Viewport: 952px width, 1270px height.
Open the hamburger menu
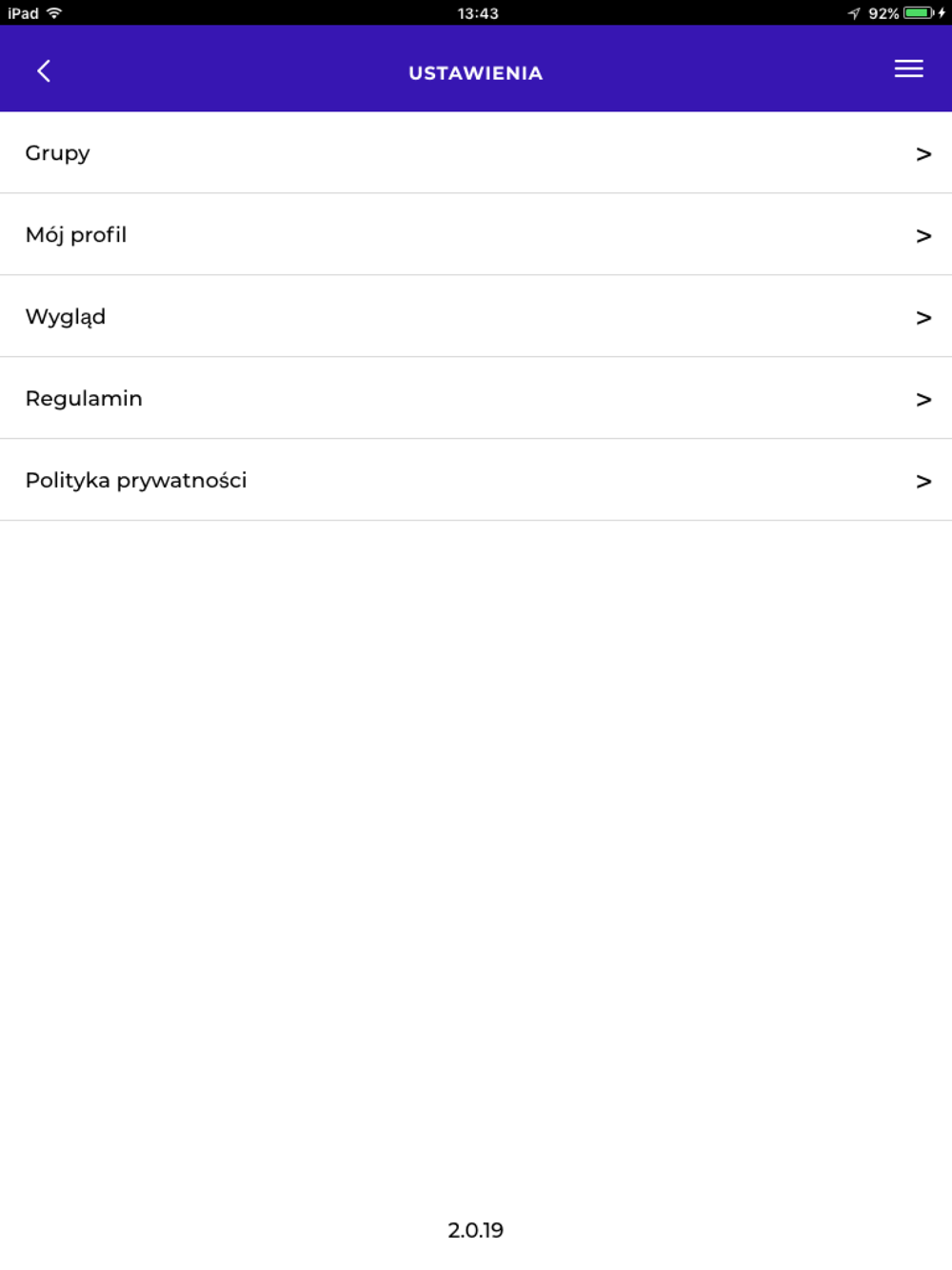[x=908, y=69]
